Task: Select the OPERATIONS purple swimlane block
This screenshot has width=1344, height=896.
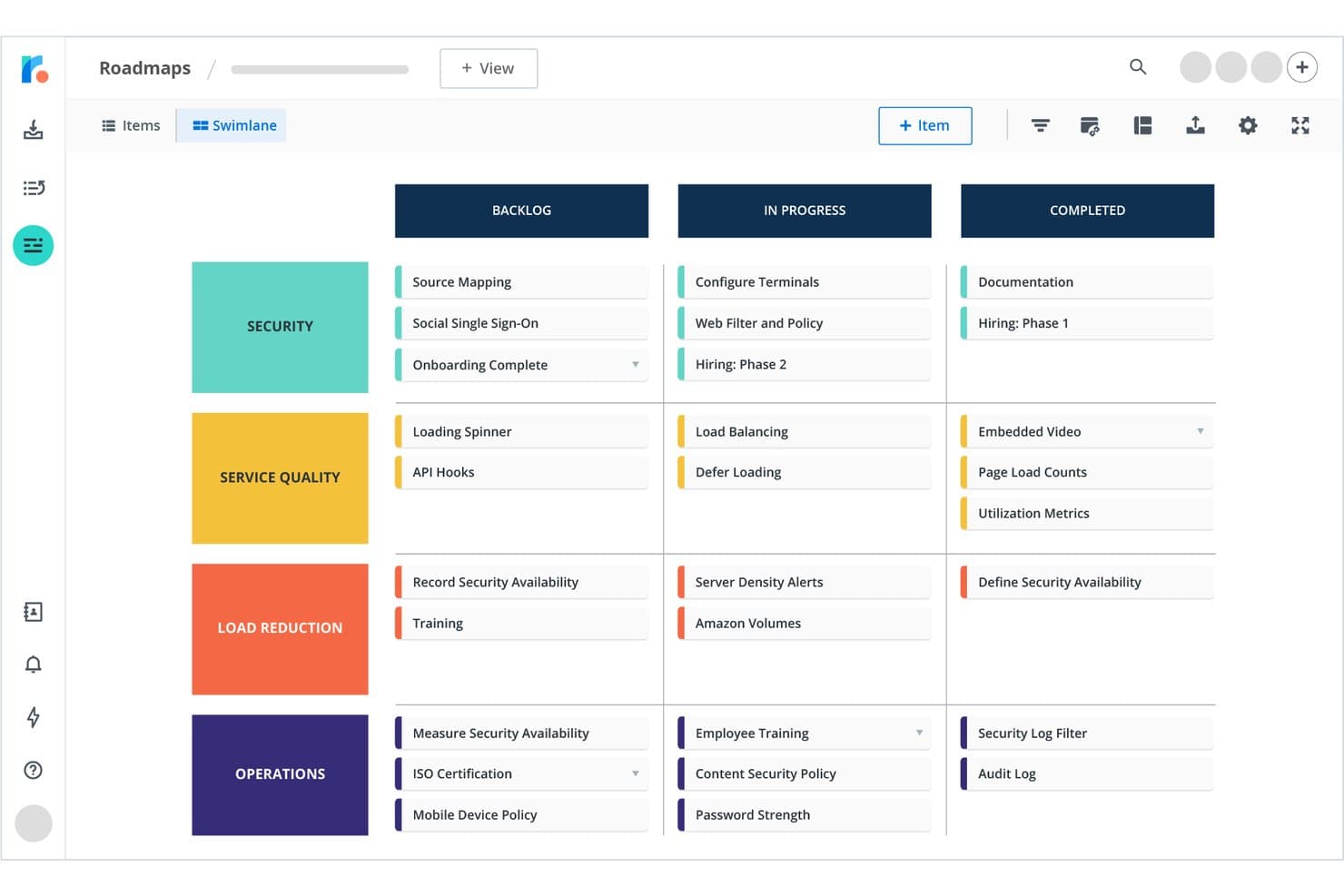Action: 280,774
